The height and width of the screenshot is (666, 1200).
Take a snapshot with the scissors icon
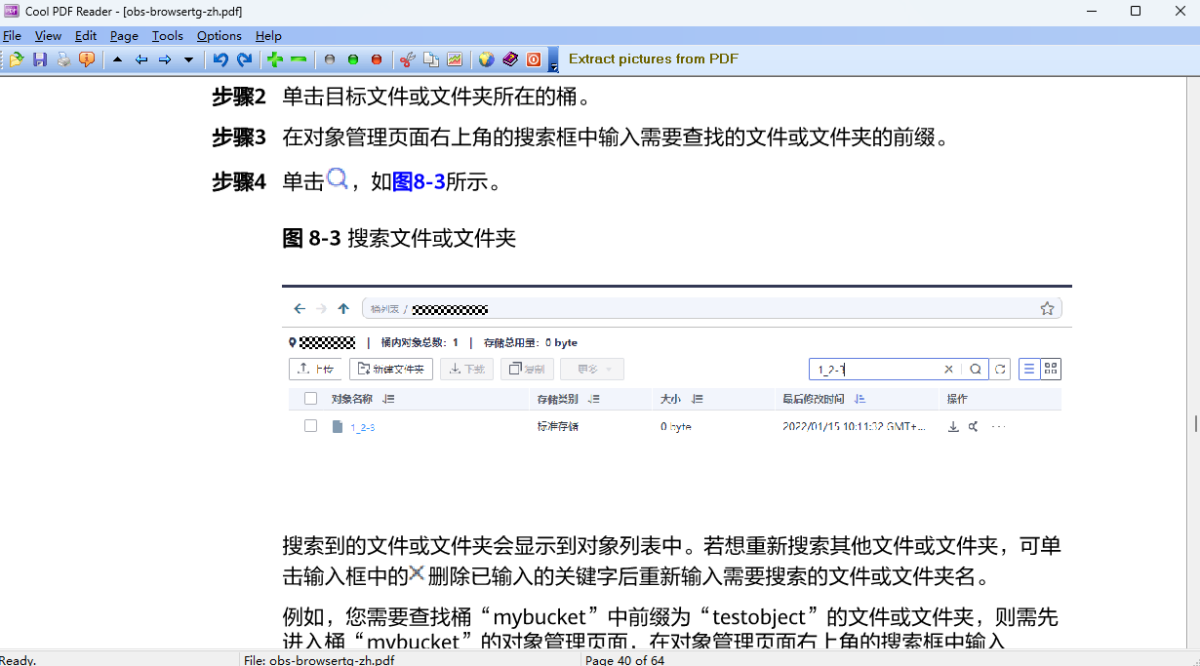[x=407, y=59]
